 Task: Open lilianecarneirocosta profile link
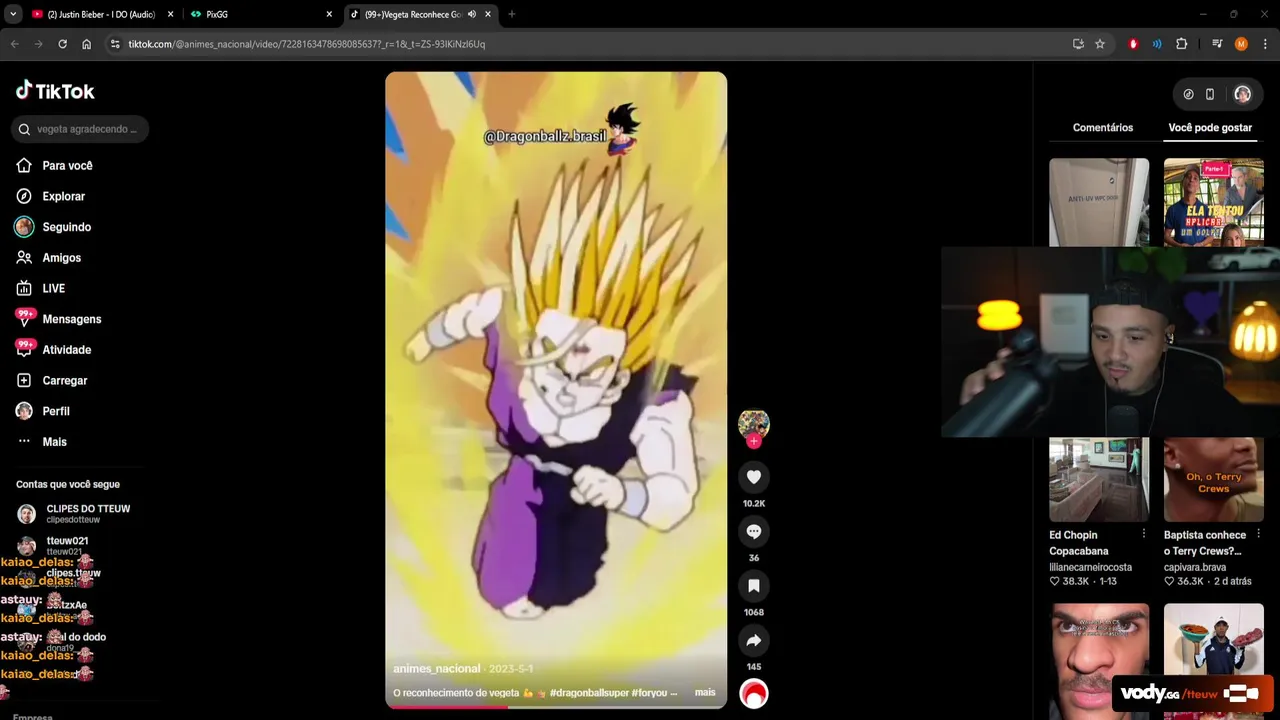coord(1090,567)
